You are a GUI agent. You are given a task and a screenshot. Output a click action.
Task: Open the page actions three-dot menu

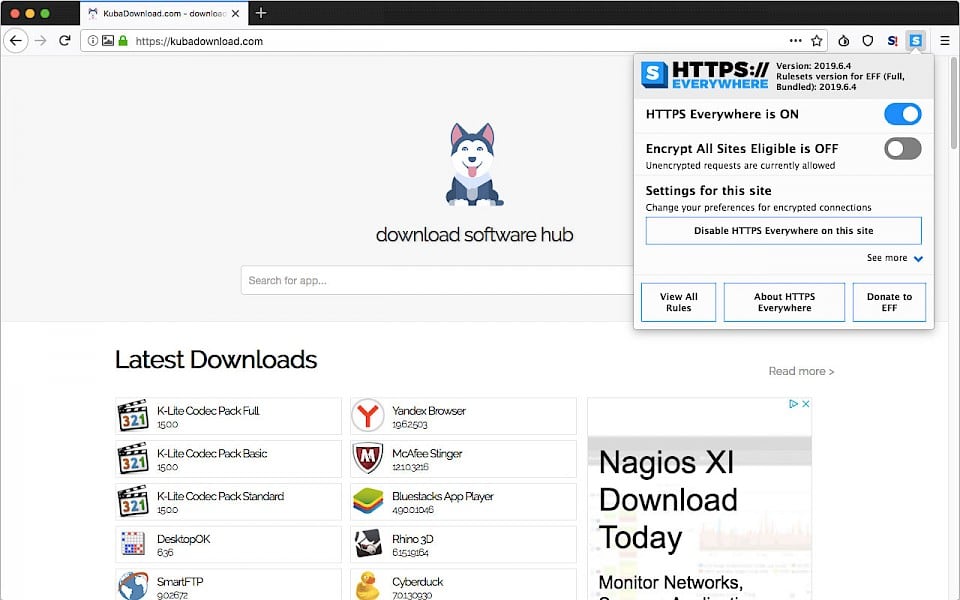(x=795, y=40)
